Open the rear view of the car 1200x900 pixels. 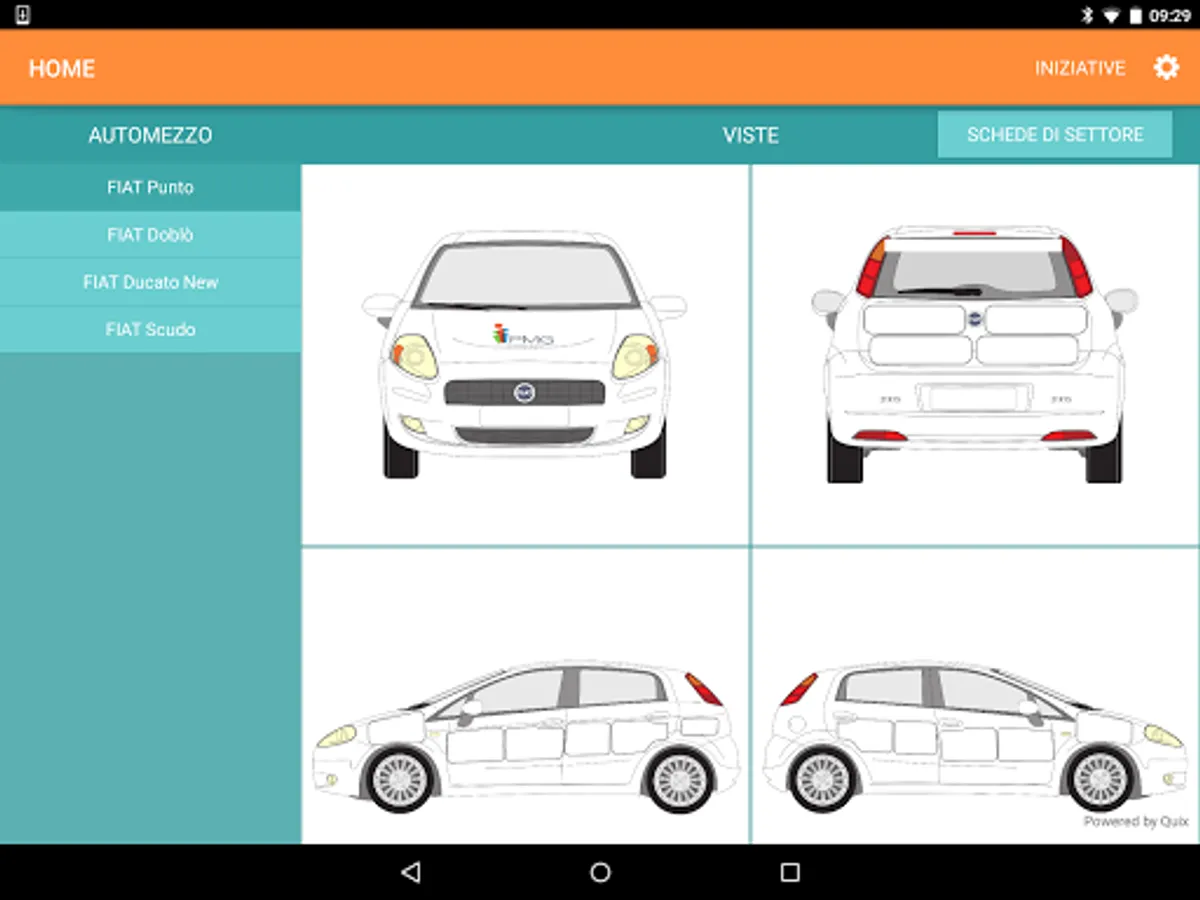tap(975, 355)
